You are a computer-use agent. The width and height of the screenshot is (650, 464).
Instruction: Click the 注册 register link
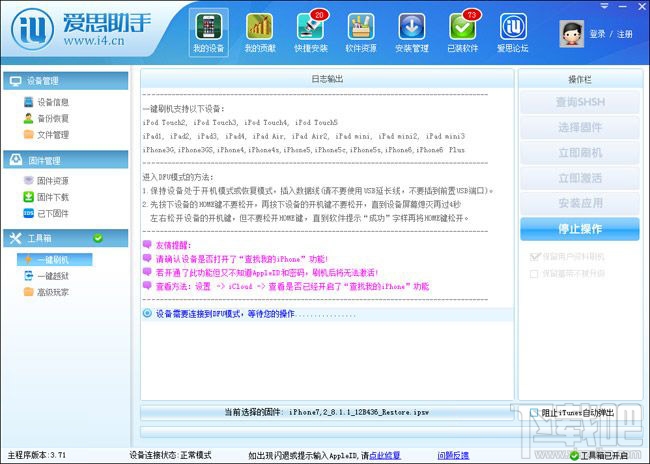pyautogui.click(x=625, y=34)
